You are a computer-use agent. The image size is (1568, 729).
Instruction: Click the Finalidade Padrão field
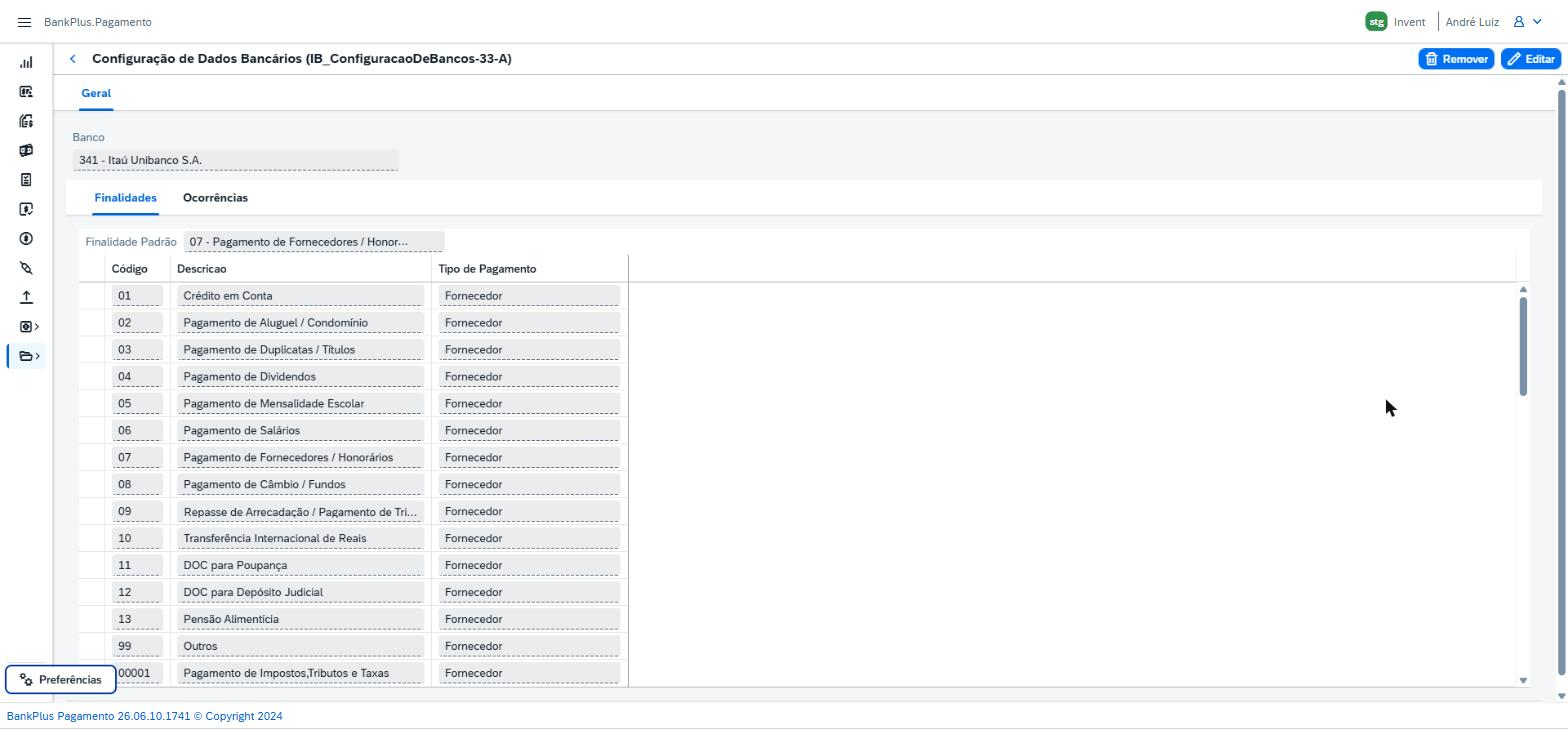tap(314, 242)
